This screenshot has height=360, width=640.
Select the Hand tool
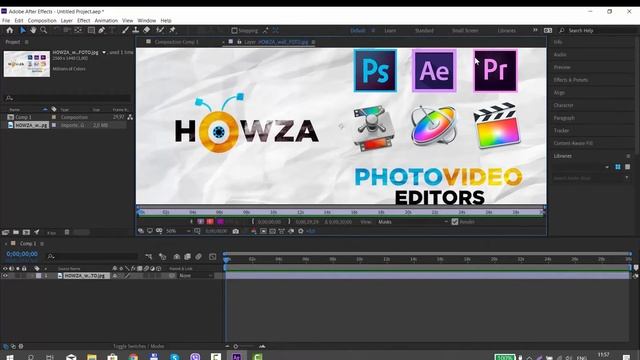(33, 30)
